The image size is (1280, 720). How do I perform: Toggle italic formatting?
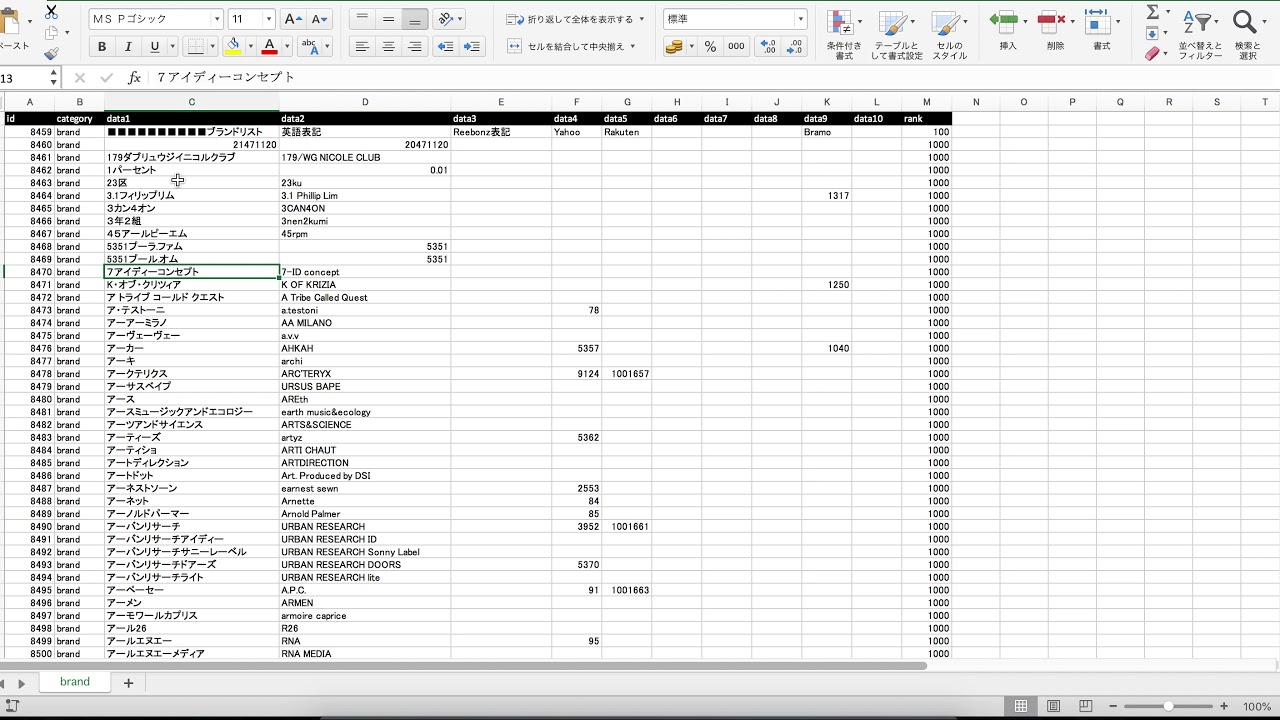(128, 47)
